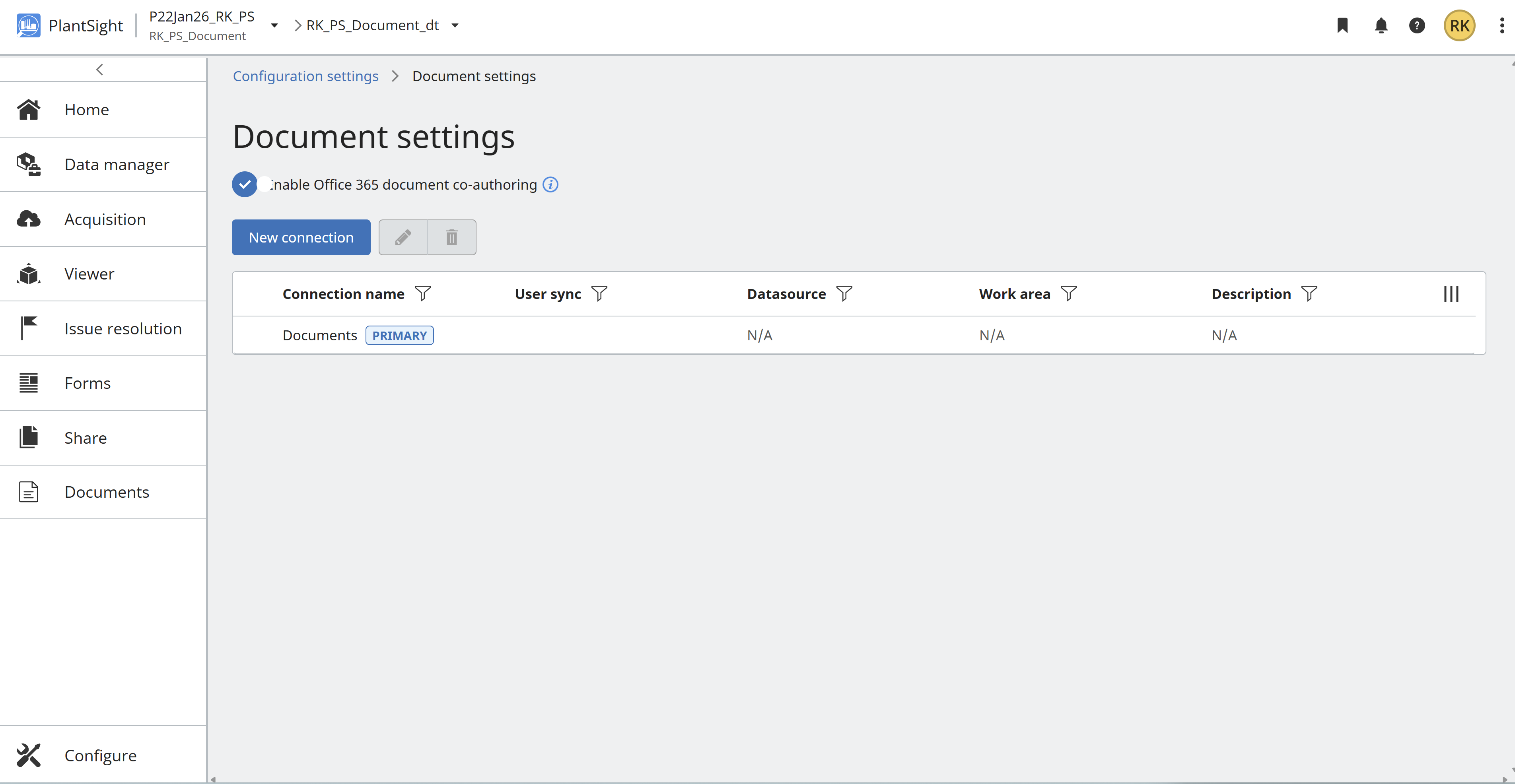This screenshot has width=1515, height=784.
Task: Open the RK user avatar menu
Action: click(x=1459, y=26)
